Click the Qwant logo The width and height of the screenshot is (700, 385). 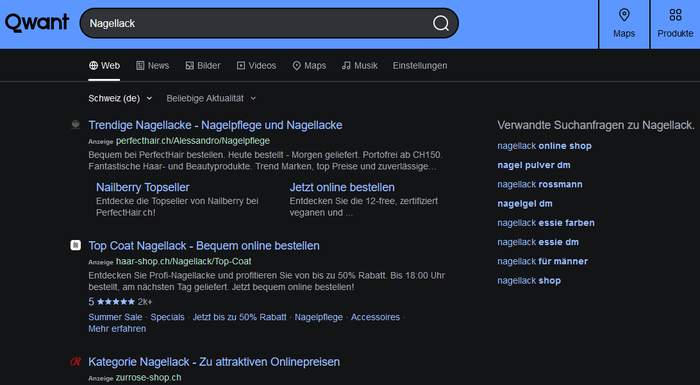pyautogui.click(x=37, y=23)
